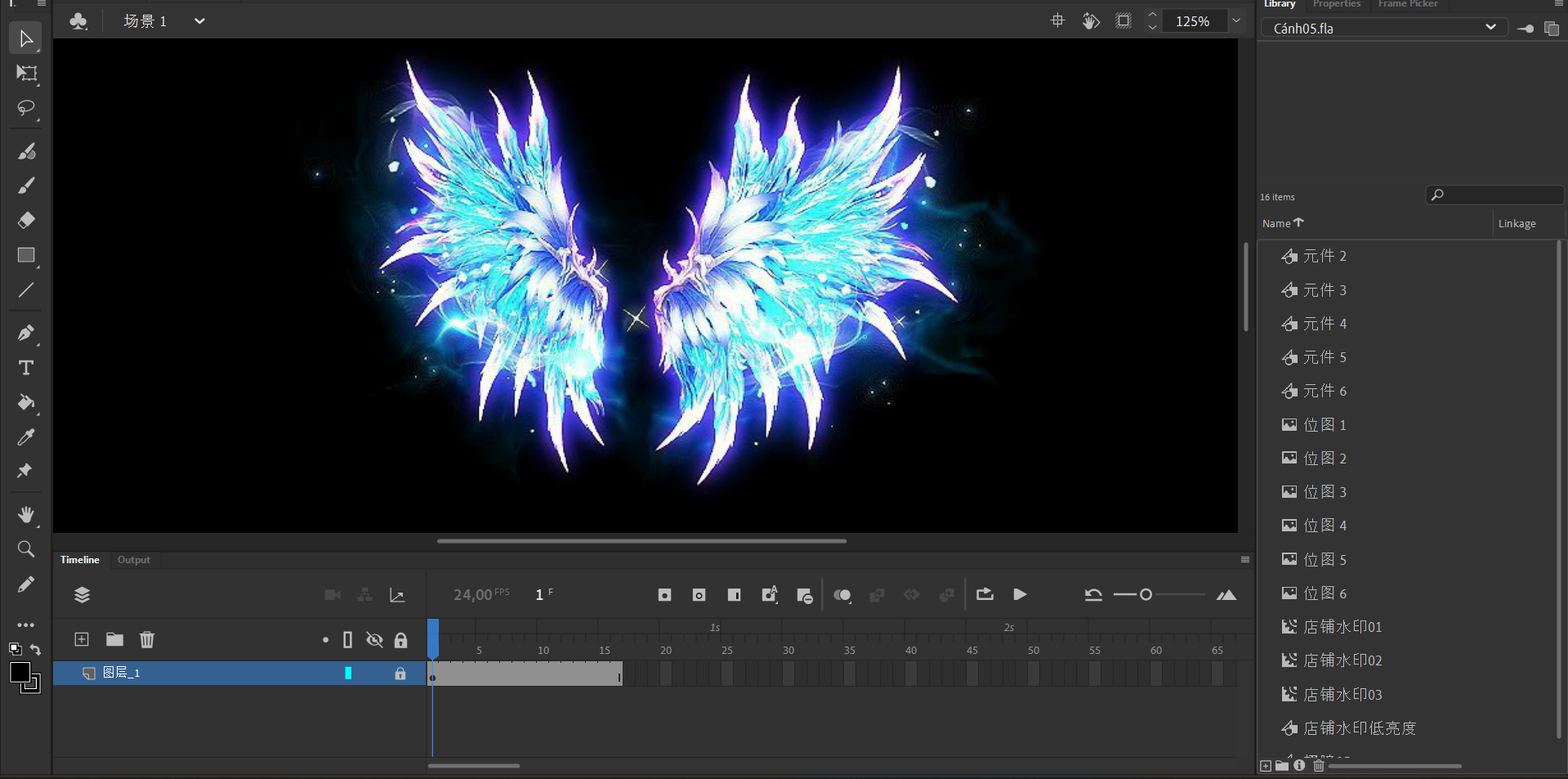Pick the Eyedropper tool
This screenshot has width=1568, height=779.
[26, 437]
